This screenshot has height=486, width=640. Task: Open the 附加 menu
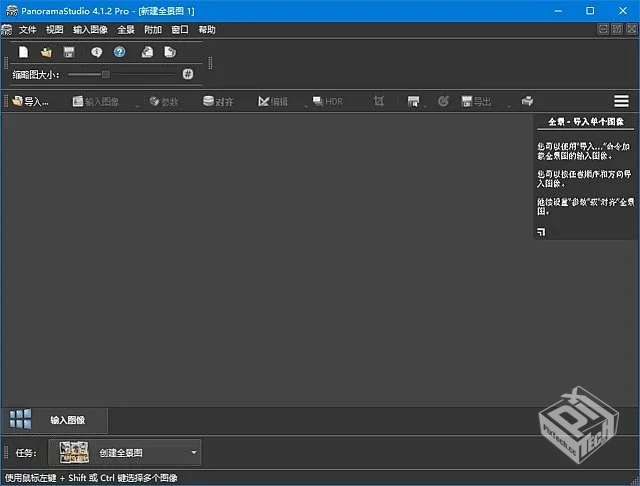pyautogui.click(x=153, y=30)
